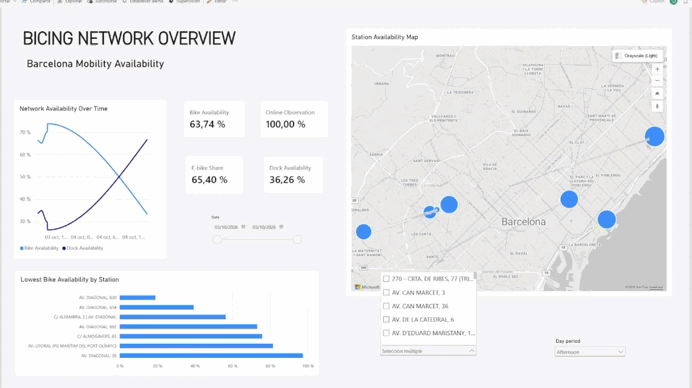The image size is (692, 388).
Task: Click the map locate-me compass icon
Action: coord(657,106)
